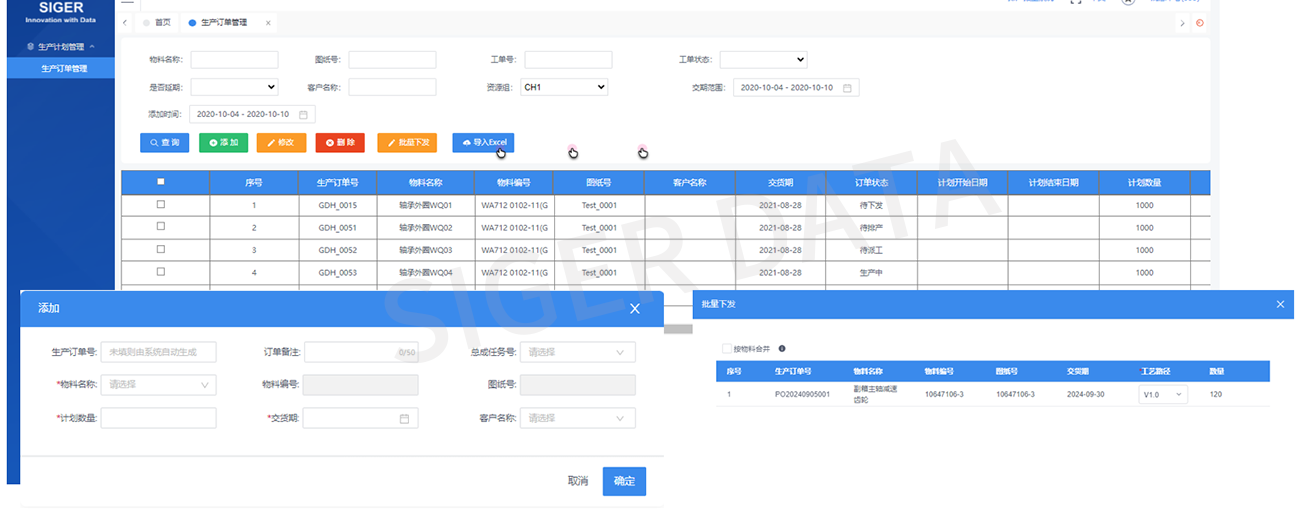Click the info icon beside 按物料合并
The width and height of the screenshot is (1300, 519).
click(x=782, y=349)
